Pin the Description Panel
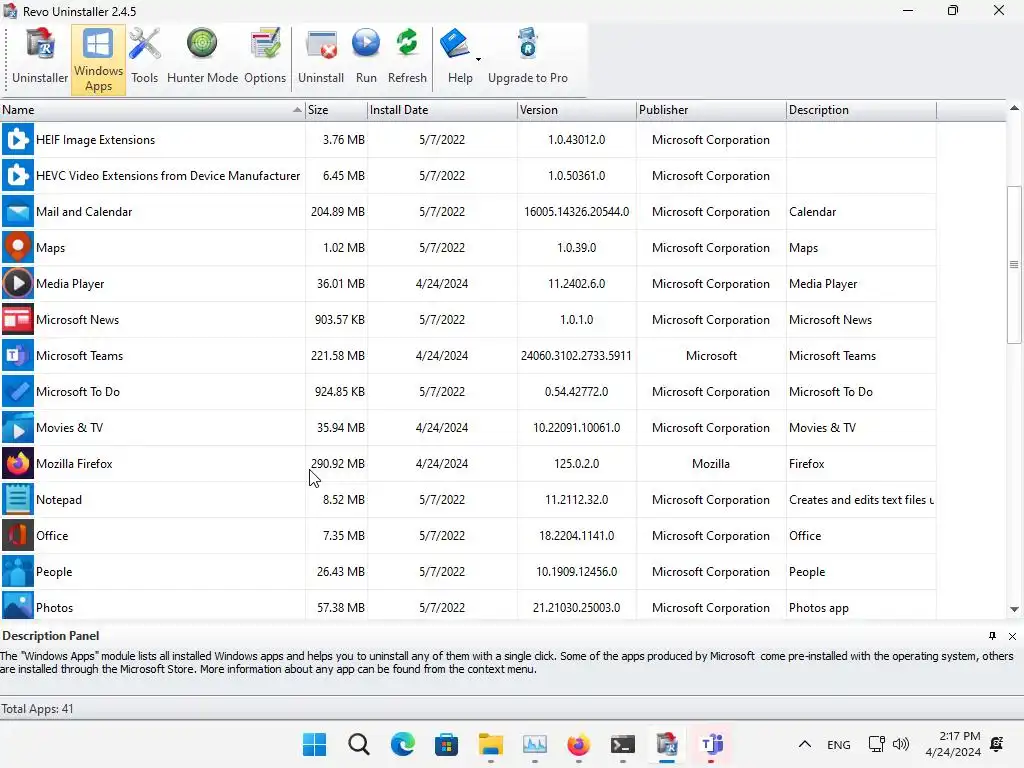The height and width of the screenshot is (768, 1024). pos(993,635)
